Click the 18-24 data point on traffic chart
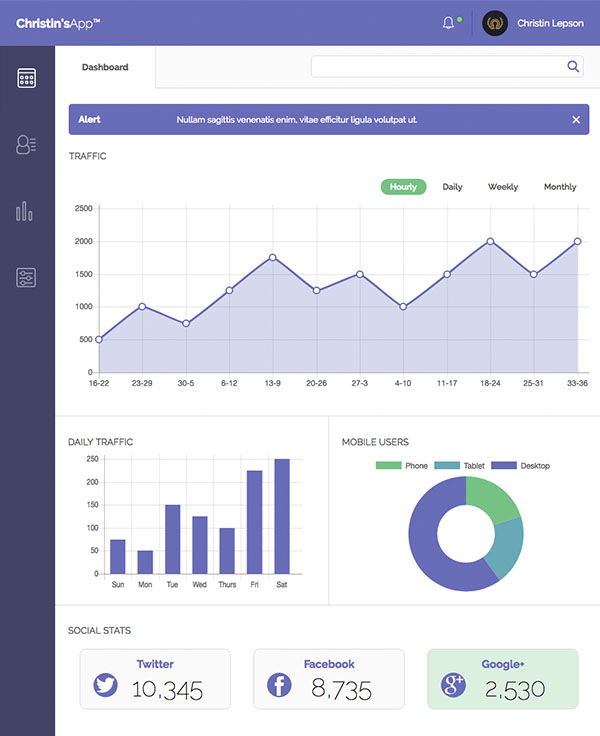Screen dimensions: 600x736 click(x=490, y=241)
